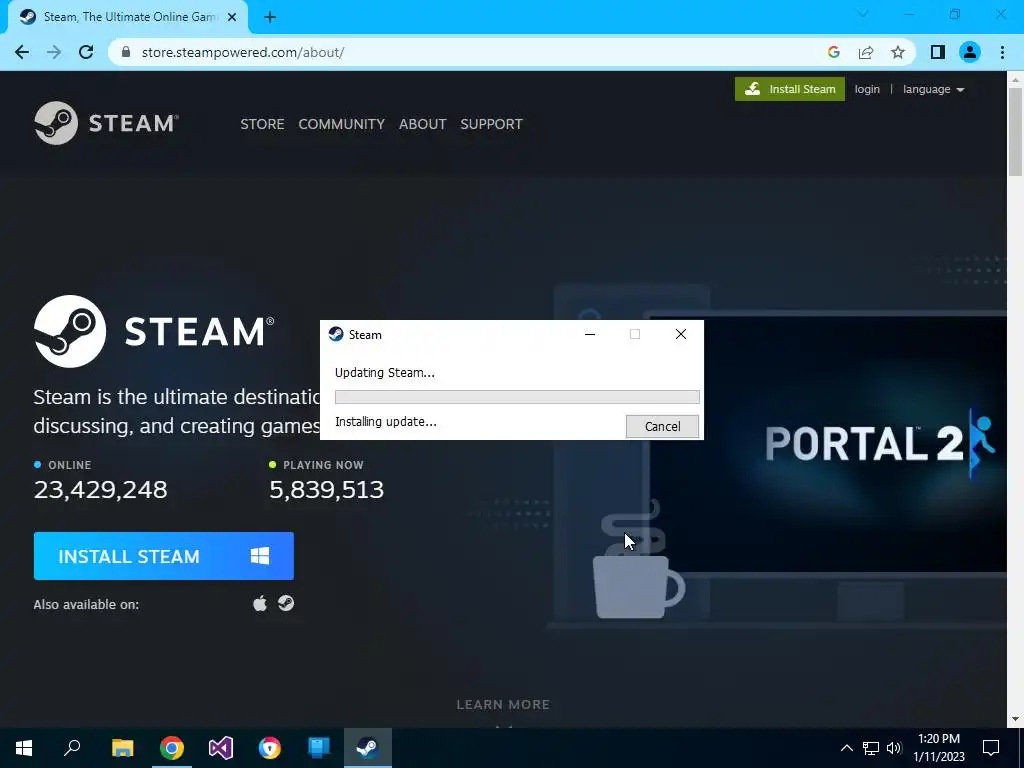This screenshot has width=1024, height=768.
Task: Open File Explorer from taskbar
Action: click(x=122, y=748)
